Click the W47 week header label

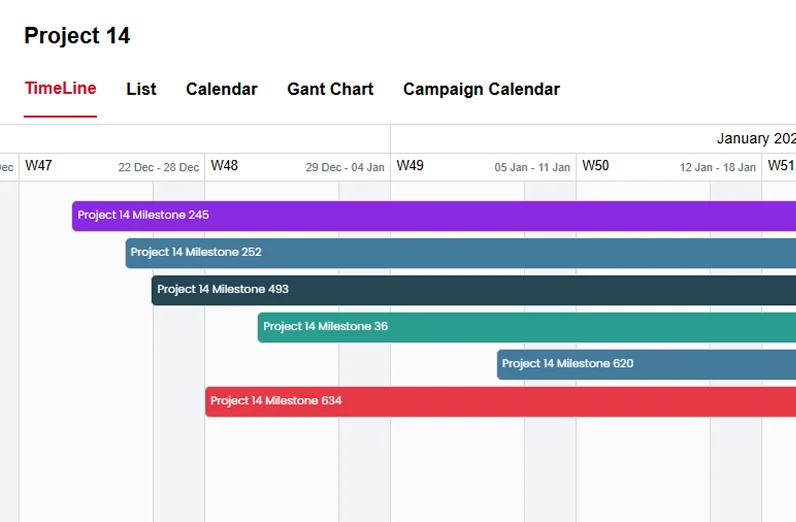(39, 166)
